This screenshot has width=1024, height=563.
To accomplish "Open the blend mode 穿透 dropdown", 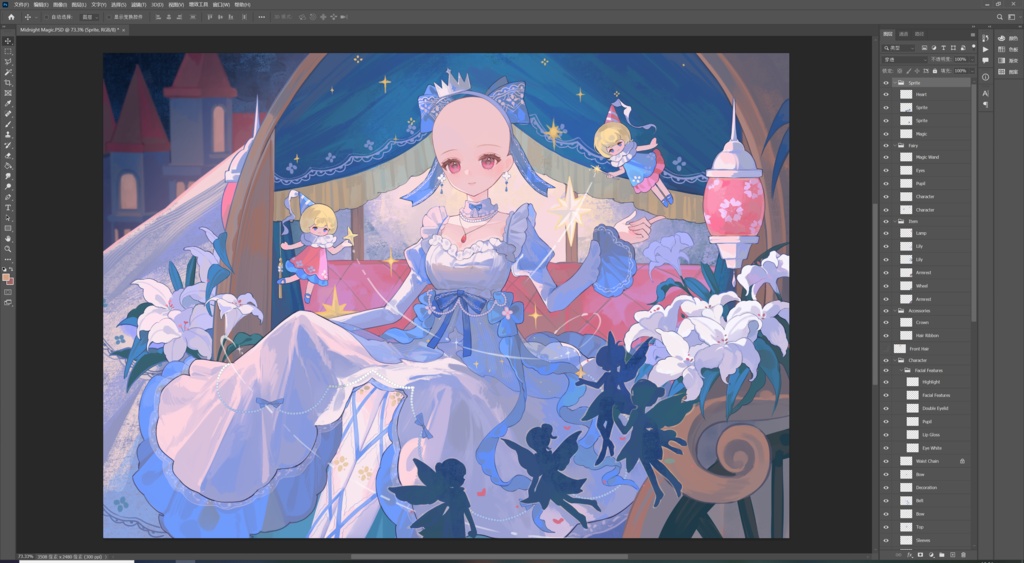I will pos(904,59).
